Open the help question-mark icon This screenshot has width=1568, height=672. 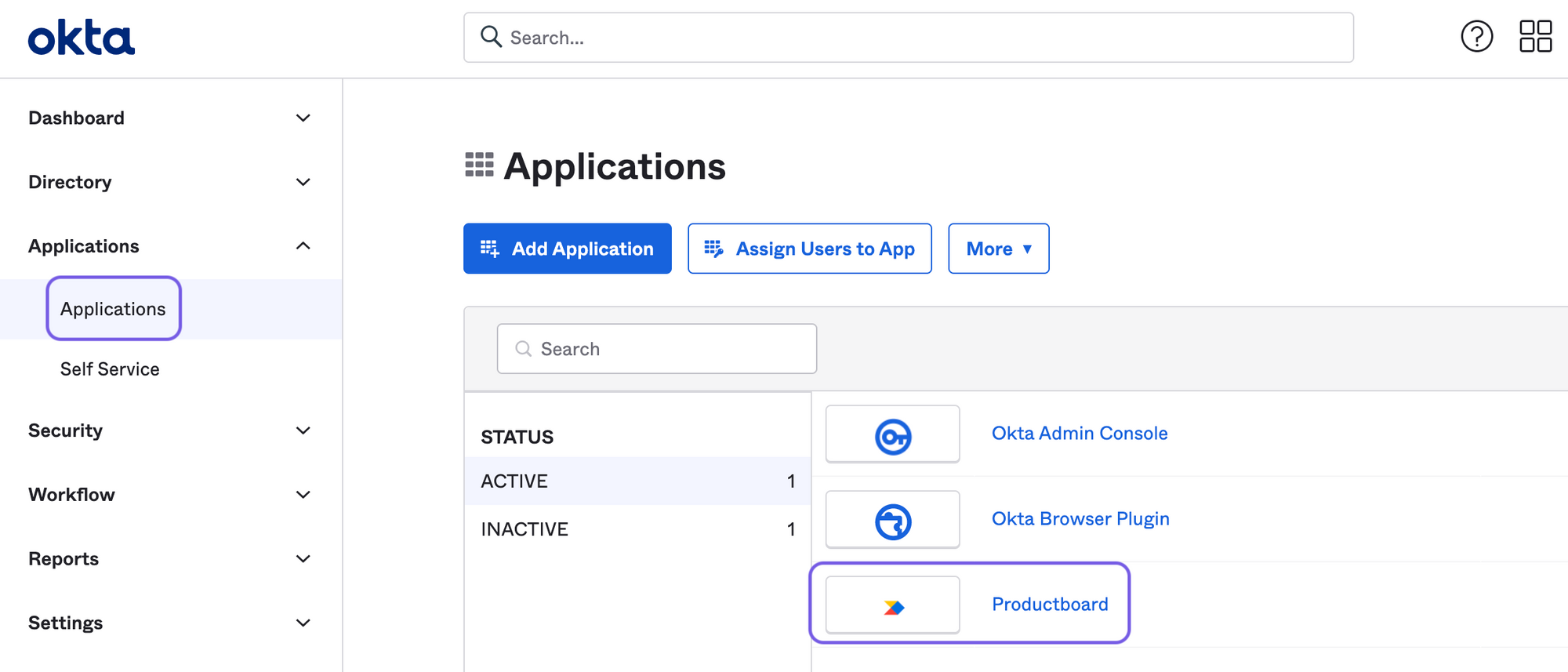tap(1476, 36)
